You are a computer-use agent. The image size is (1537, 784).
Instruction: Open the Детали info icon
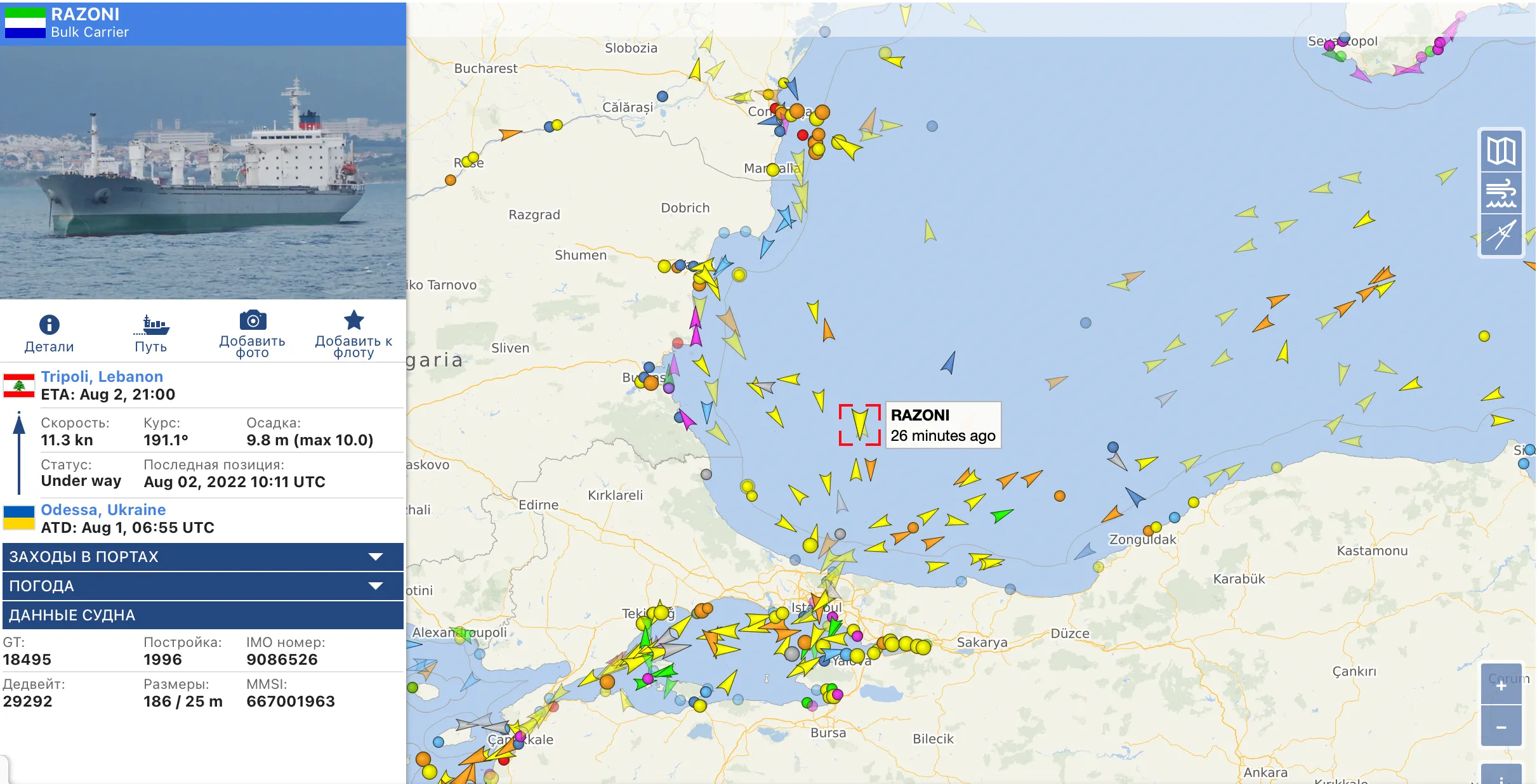49,325
